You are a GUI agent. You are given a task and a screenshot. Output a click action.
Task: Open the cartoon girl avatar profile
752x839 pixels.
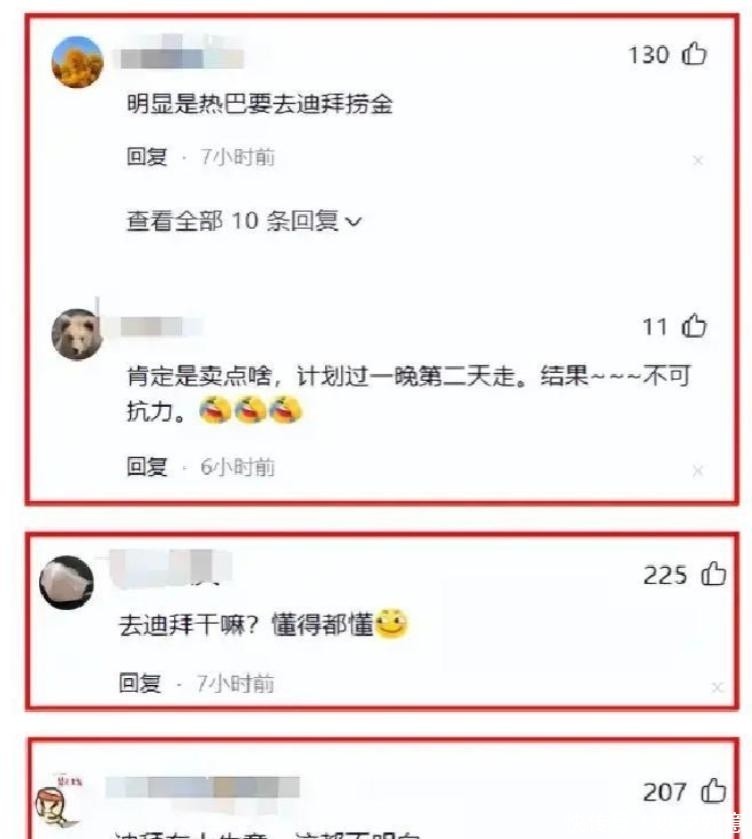tap(58, 800)
